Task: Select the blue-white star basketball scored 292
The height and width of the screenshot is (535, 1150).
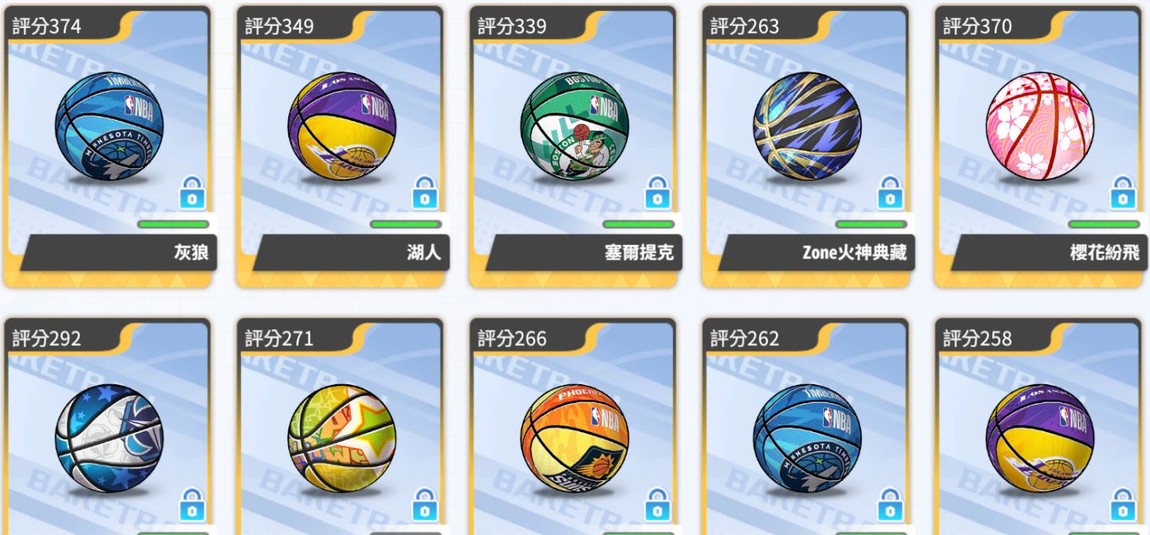Action: (109, 439)
